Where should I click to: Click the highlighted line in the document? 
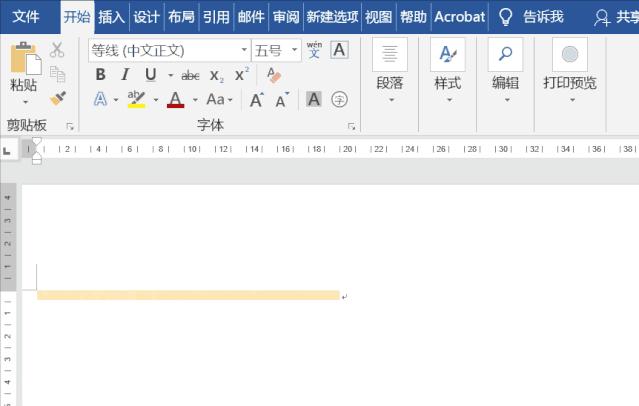[188, 295]
